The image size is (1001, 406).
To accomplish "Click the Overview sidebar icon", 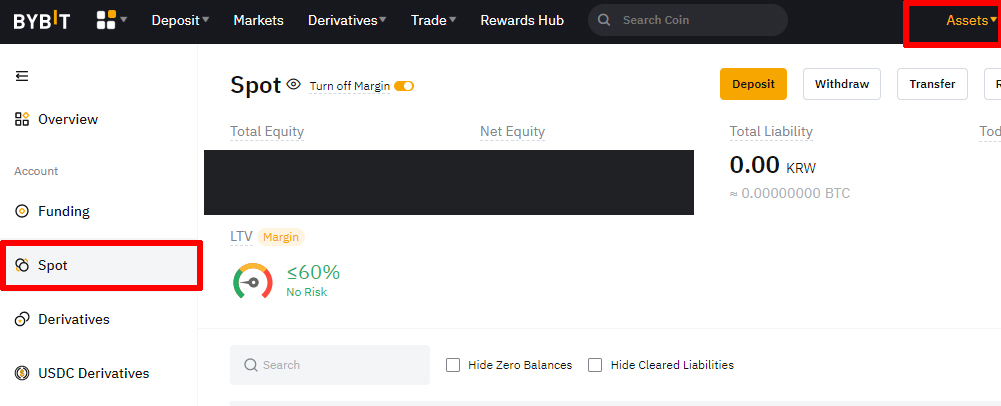I will (x=22, y=119).
